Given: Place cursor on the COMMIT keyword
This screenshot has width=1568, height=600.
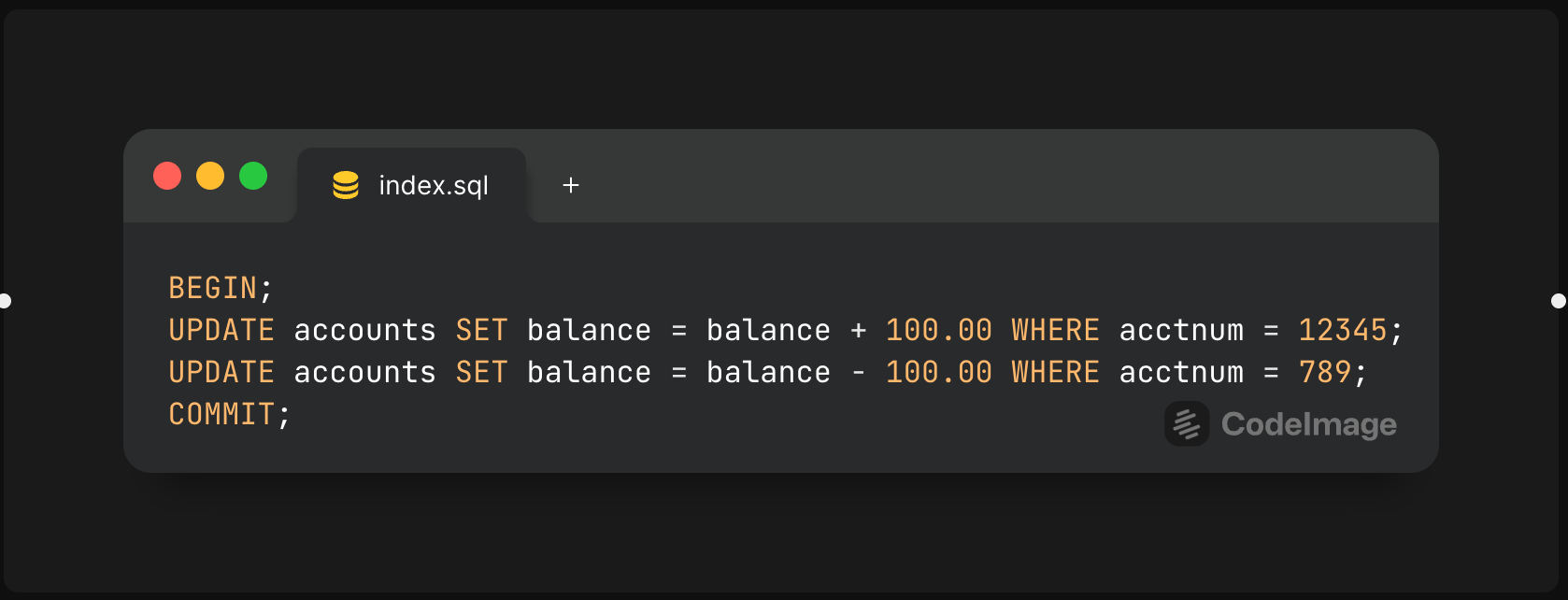Looking at the screenshot, I should click(x=221, y=414).
